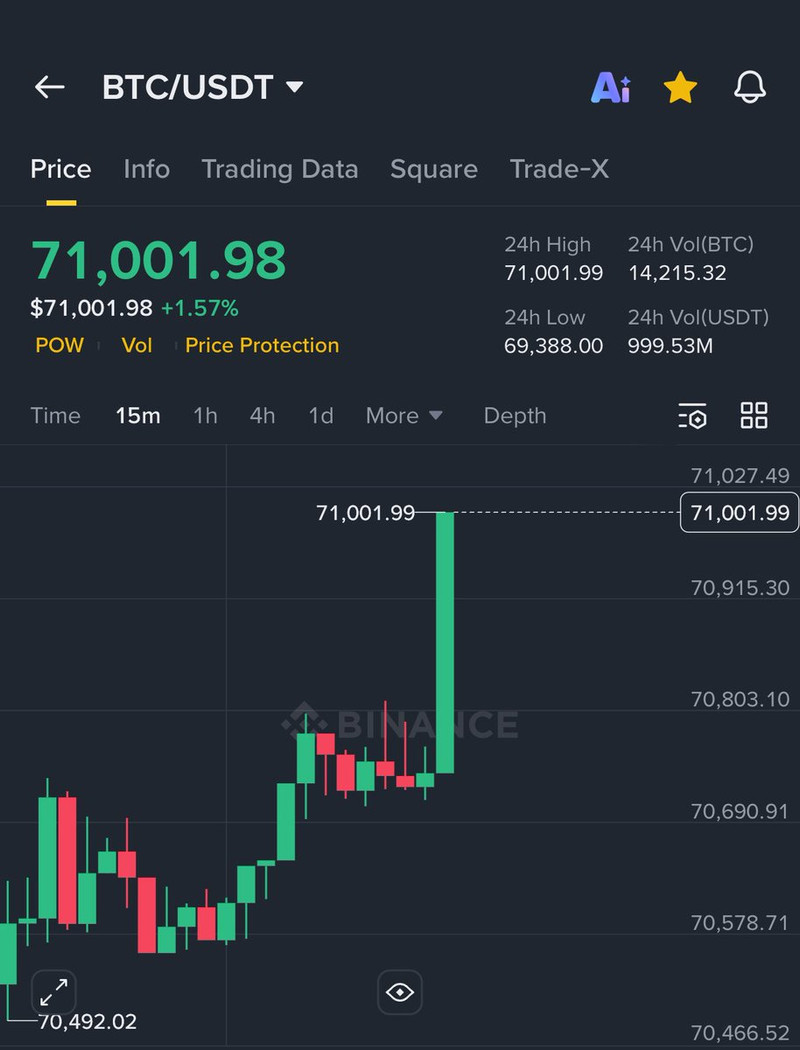Viewport: 800px width, 1050px height.
Task: Click the tall green candlestick
Action: click(x=445, y=642)
